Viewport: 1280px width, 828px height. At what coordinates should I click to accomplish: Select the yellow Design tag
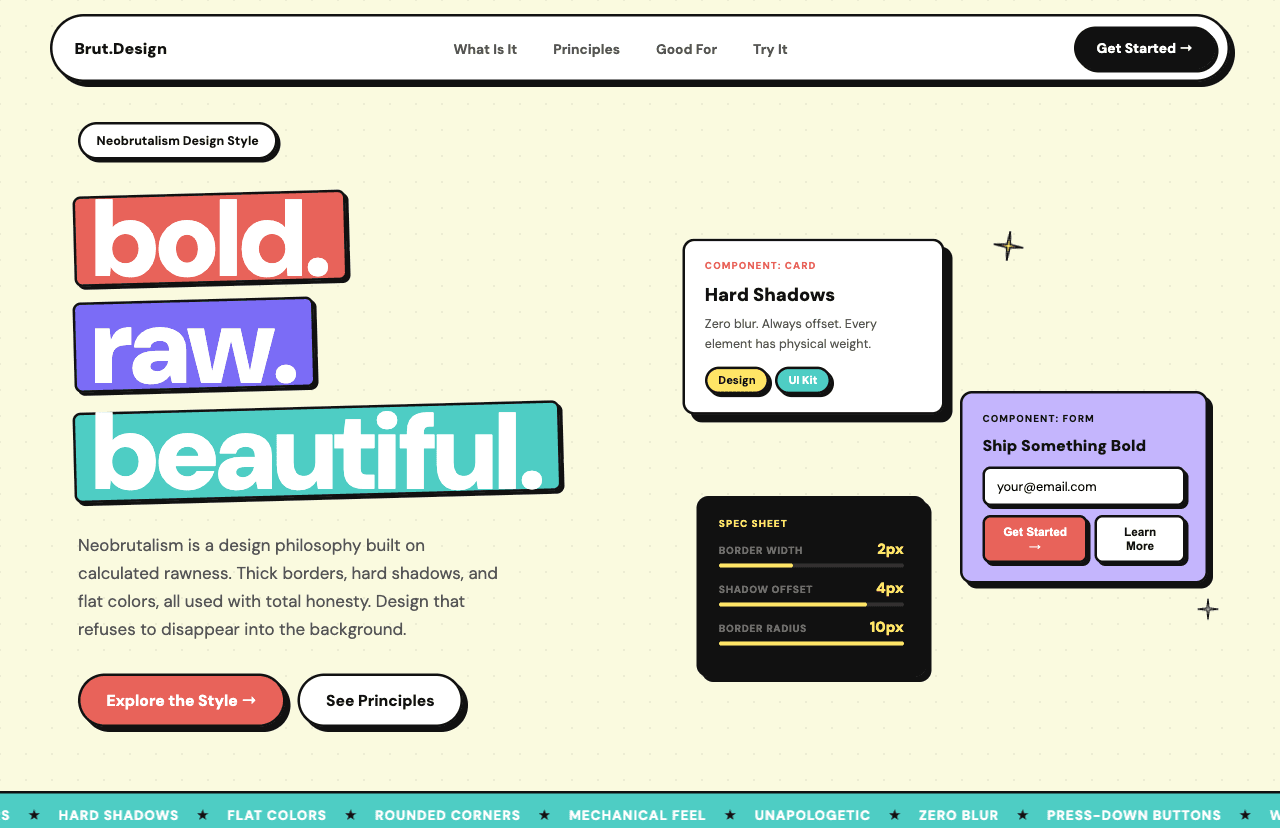pos(737,380)
